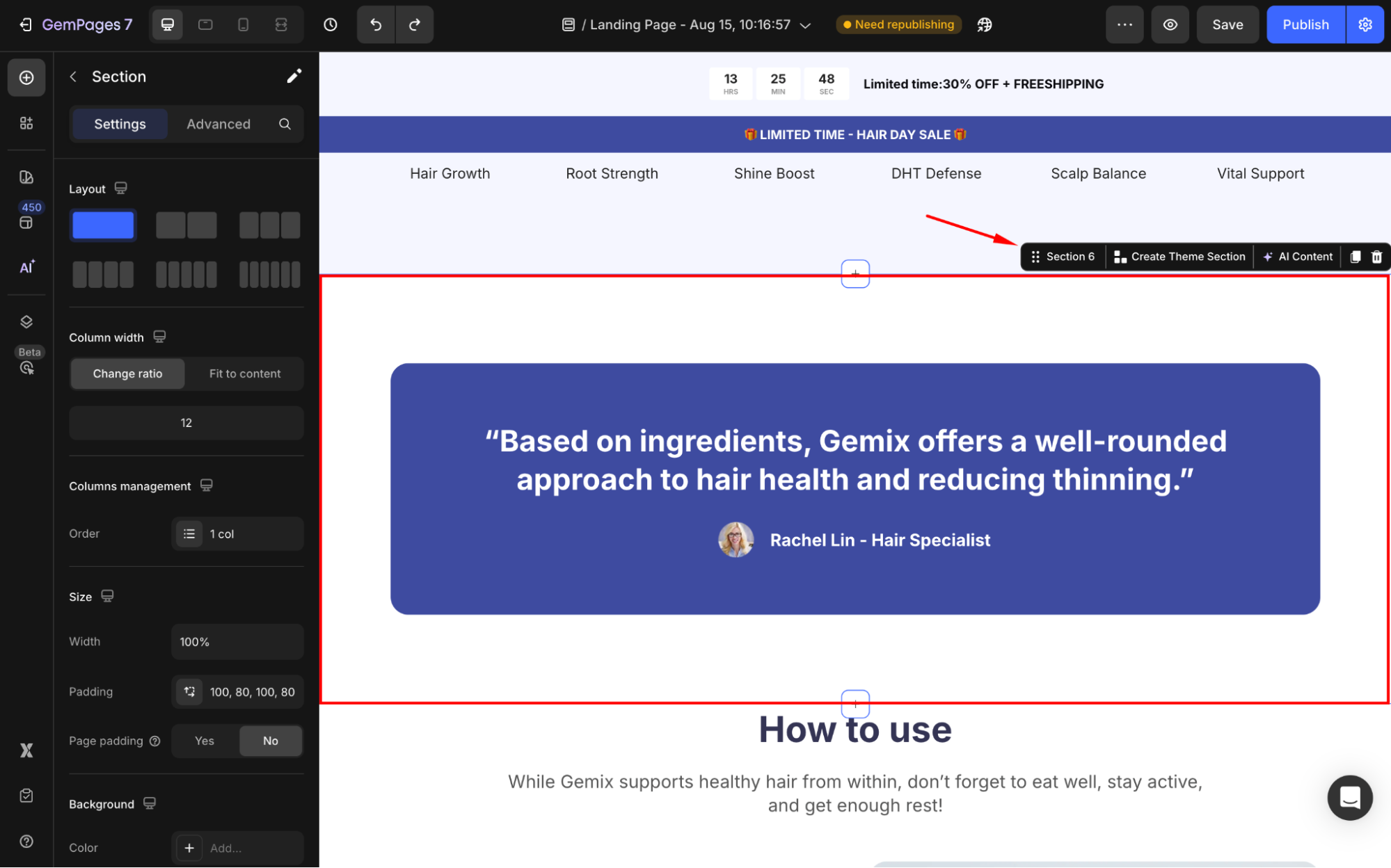Open the three-dots more options menu

(1124, 25)
